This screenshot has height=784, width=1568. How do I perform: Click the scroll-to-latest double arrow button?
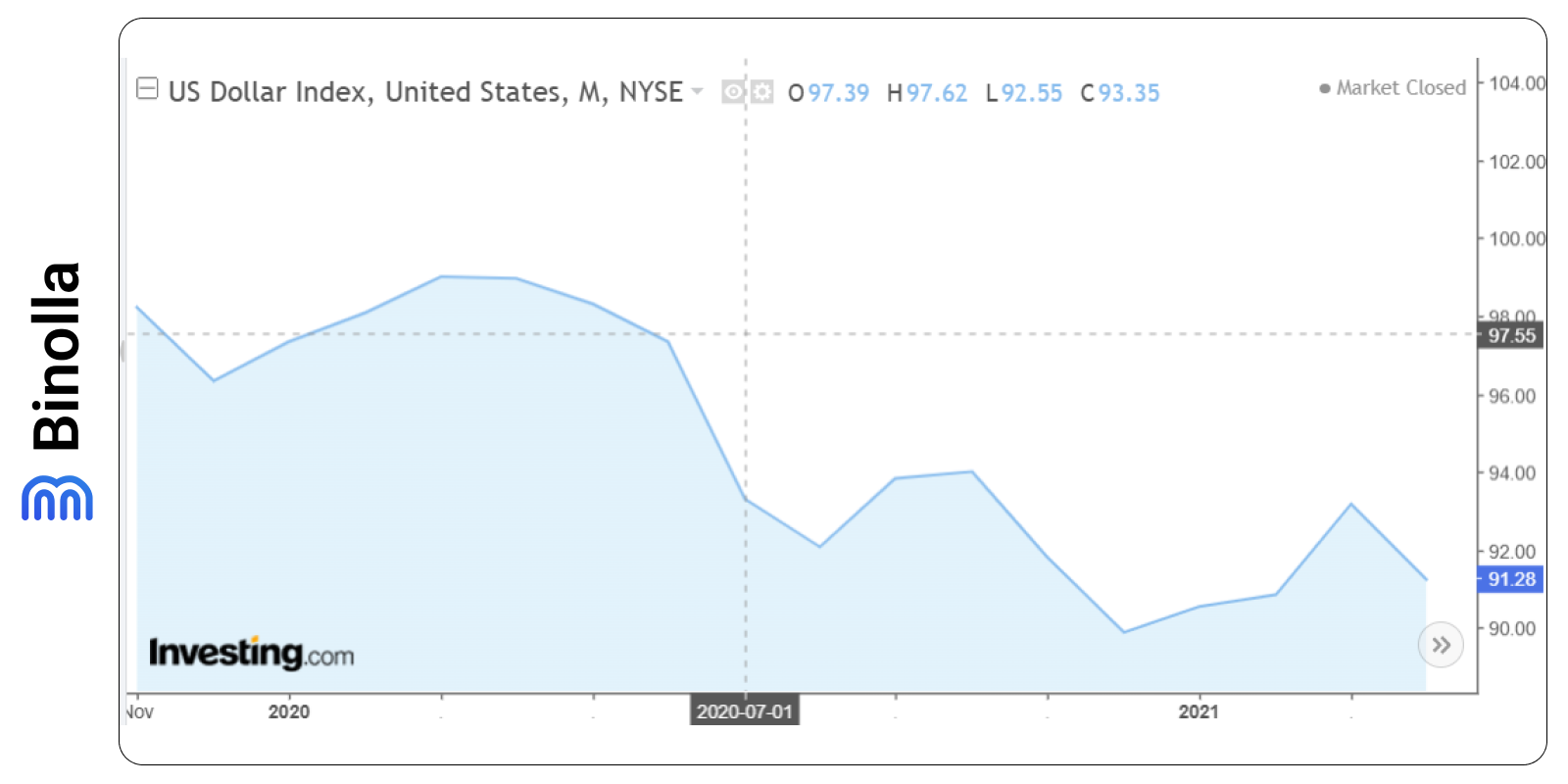(1440, 645)
